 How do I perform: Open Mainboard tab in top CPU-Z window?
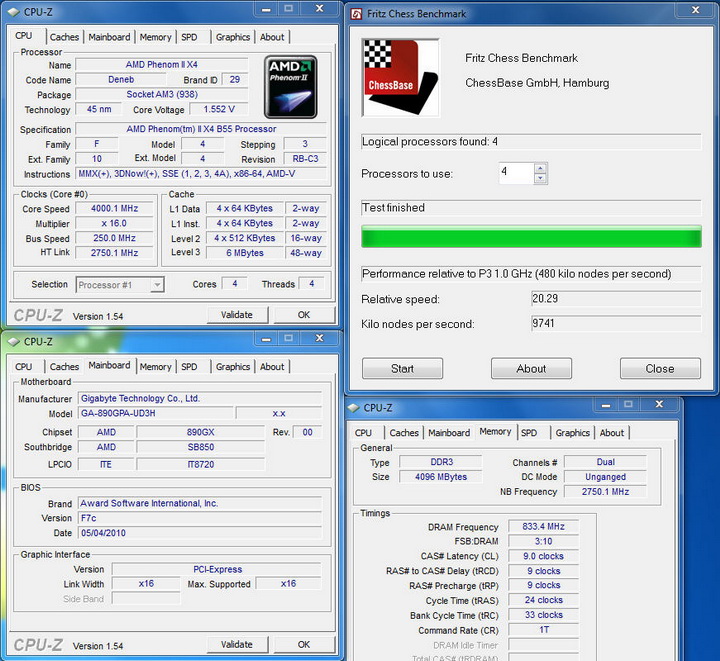click(109, 37)
